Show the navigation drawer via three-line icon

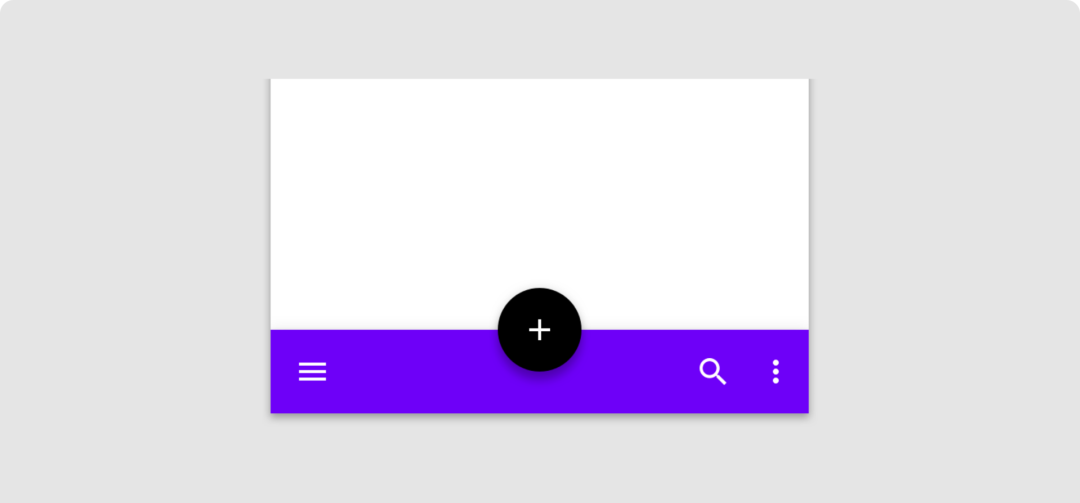click(x=312, y=371)
